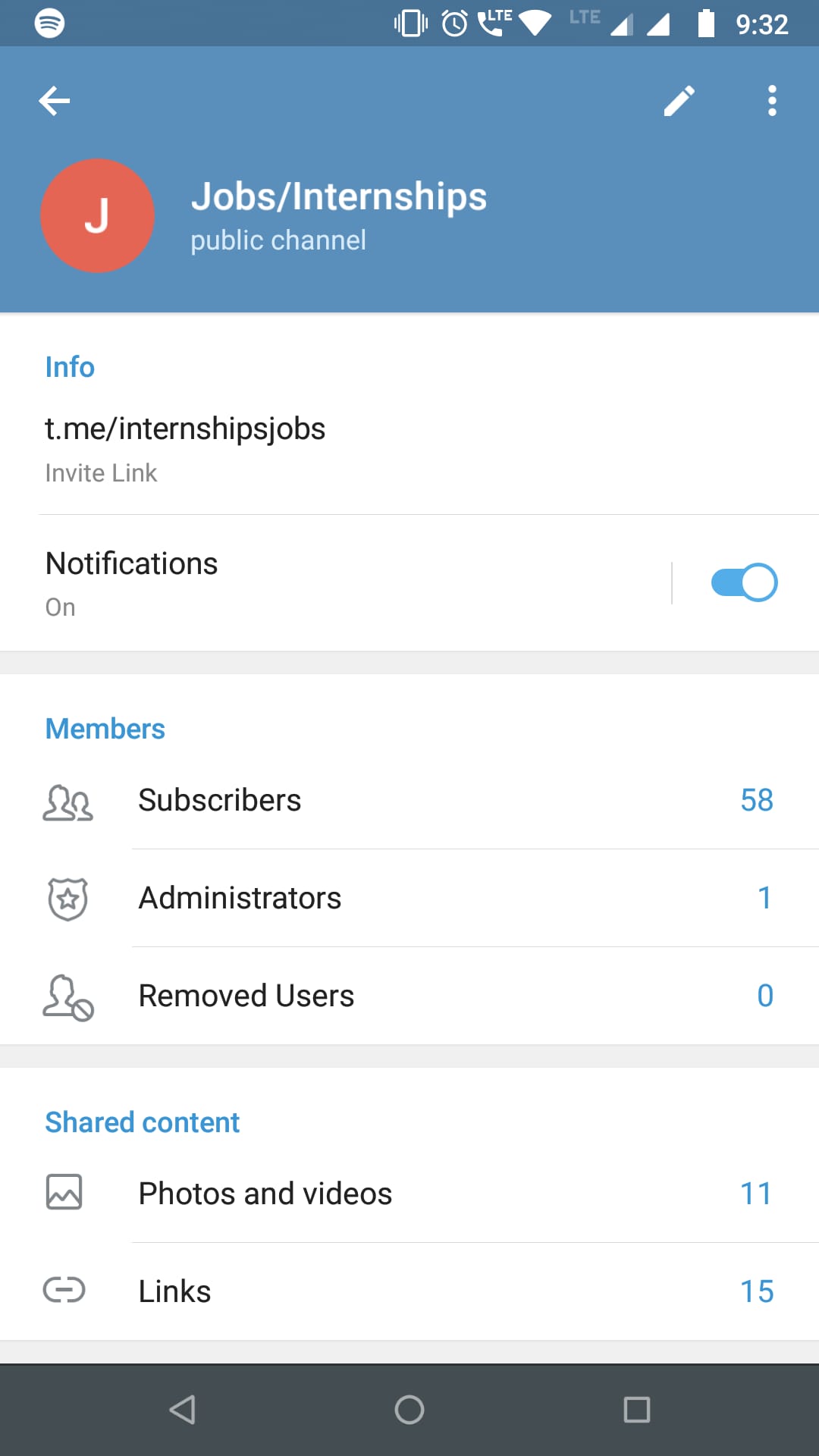Open shared Links
The image size is (819, 1456).
click(409, 1291)
